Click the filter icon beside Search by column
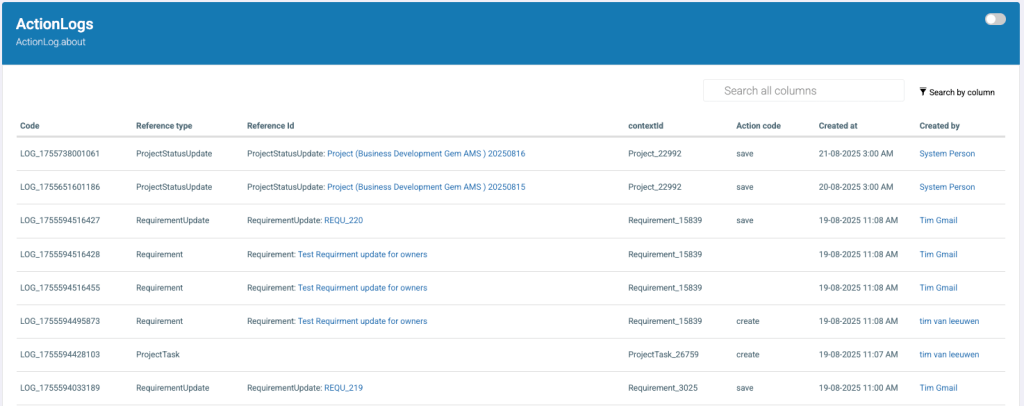The height and width of the screenshot is (406, 1024). pyautogui.click(x=923, y=92)
